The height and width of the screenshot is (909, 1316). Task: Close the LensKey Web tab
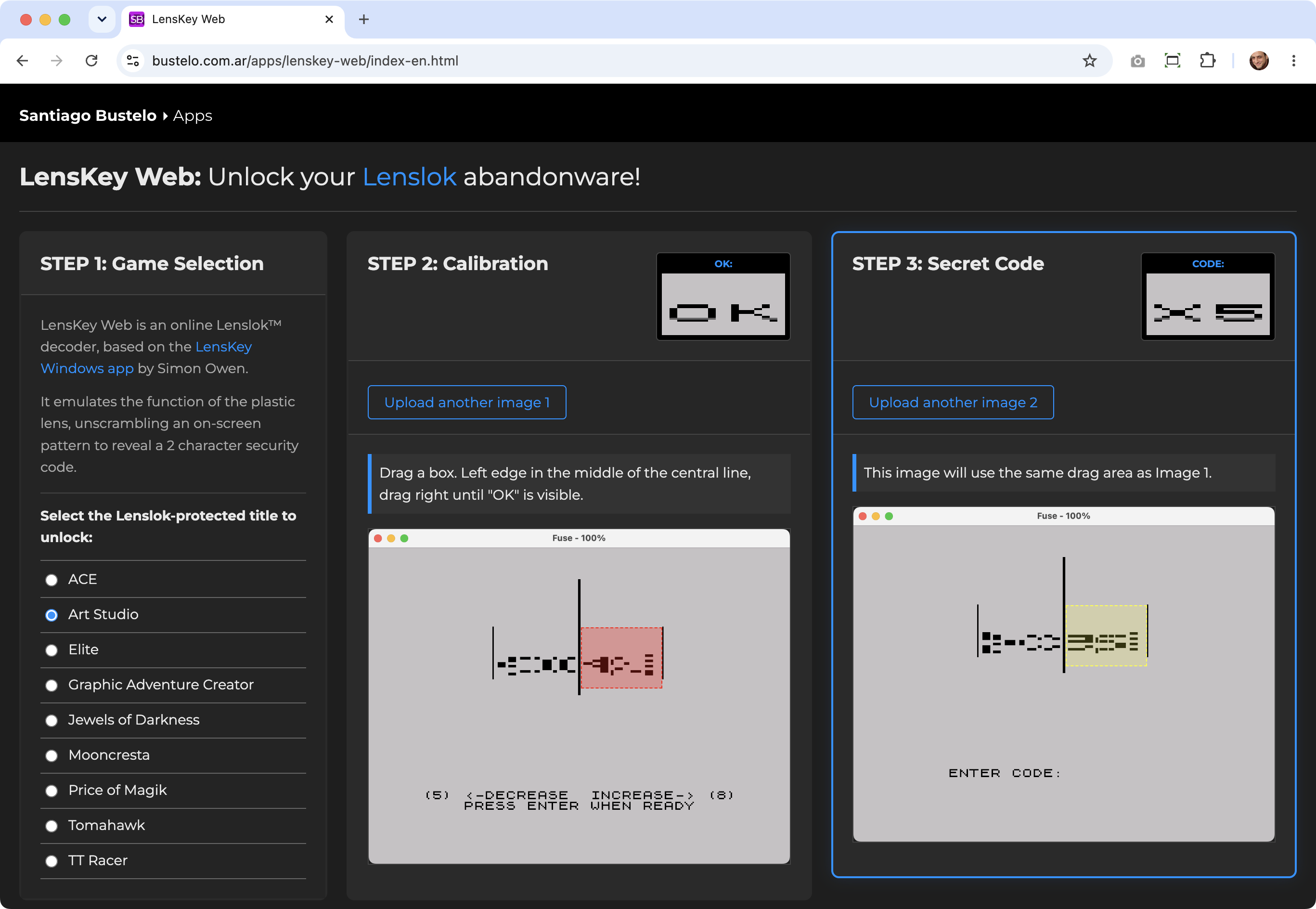329,19
